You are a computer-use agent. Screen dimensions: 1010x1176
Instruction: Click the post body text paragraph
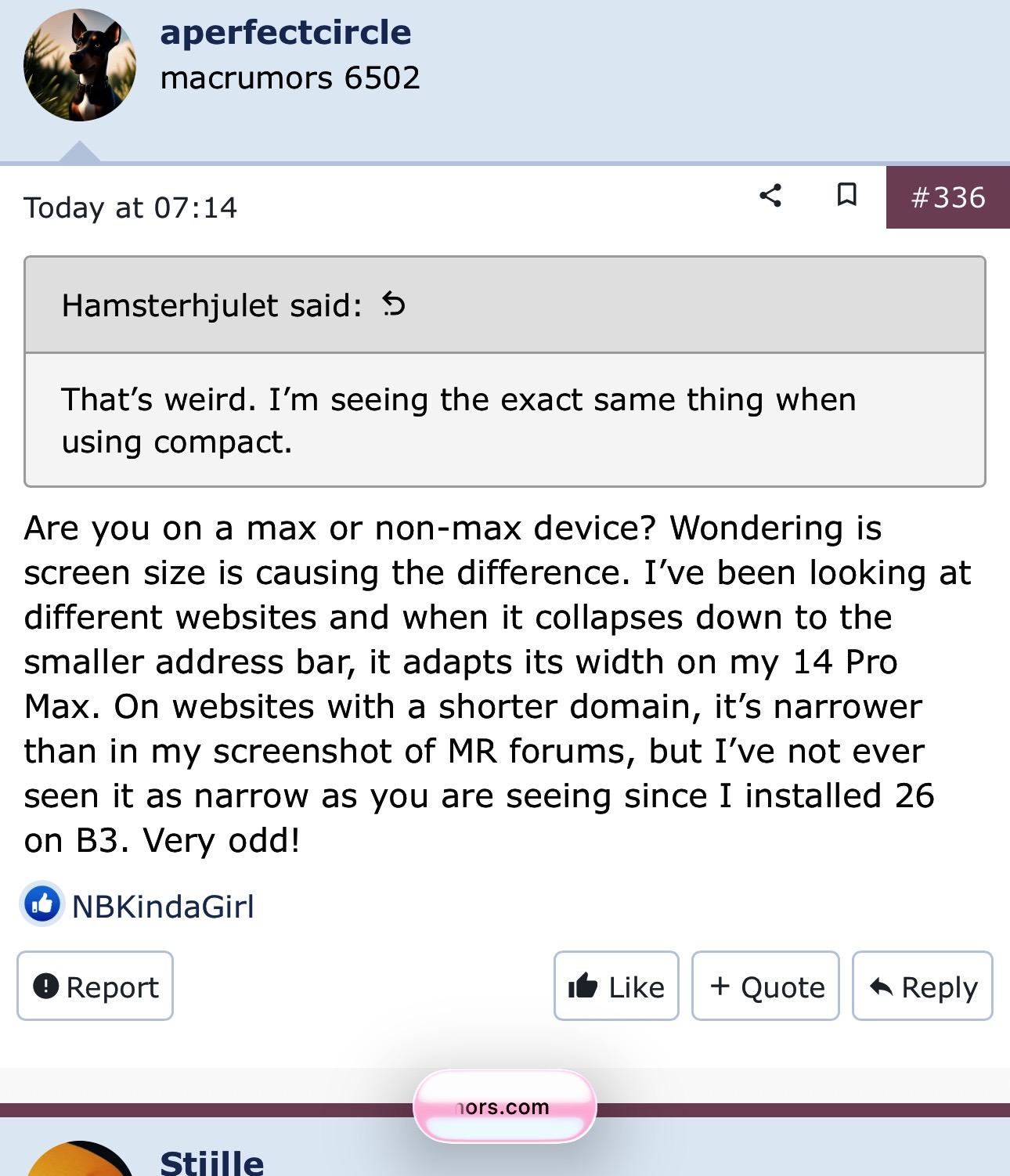pos(497,684)
